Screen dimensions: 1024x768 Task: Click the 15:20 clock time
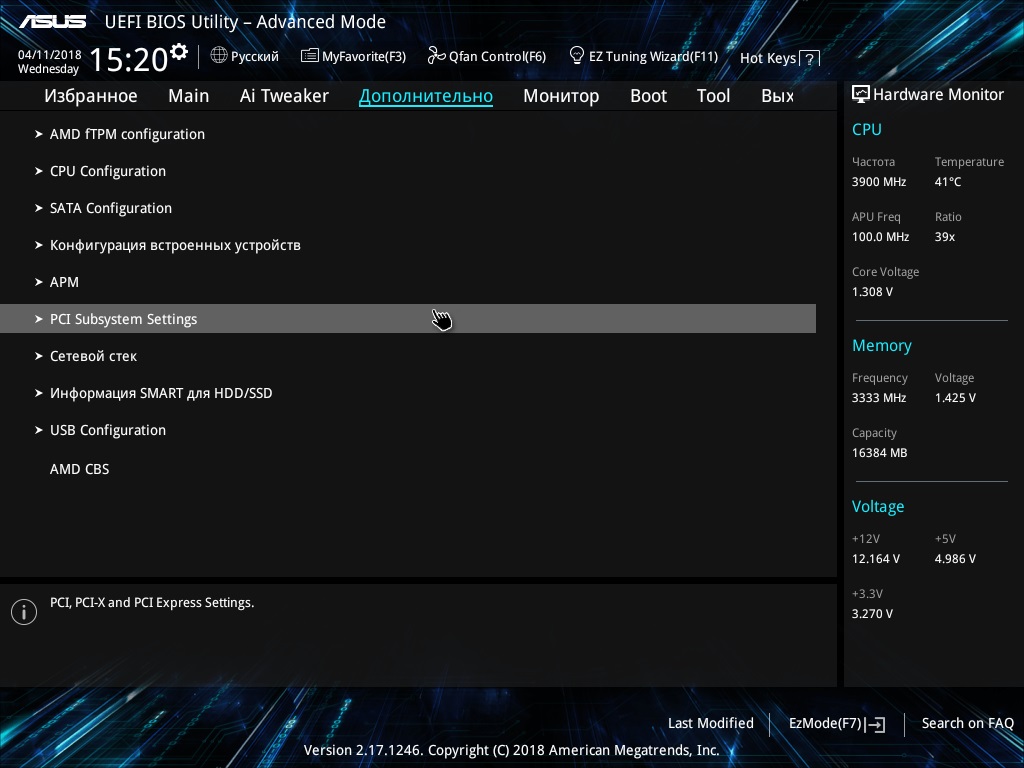coord(129,60)
